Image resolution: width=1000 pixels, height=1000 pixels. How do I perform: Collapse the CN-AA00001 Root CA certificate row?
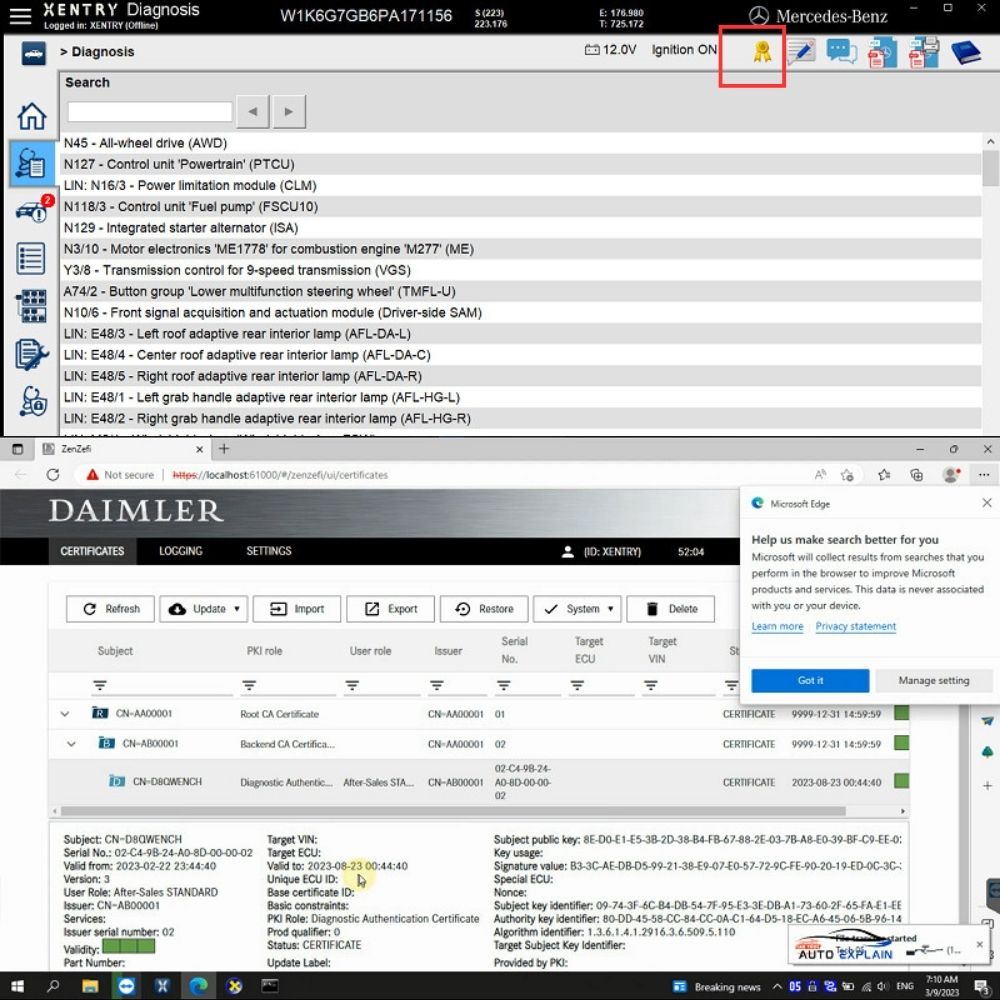point(65,715)
